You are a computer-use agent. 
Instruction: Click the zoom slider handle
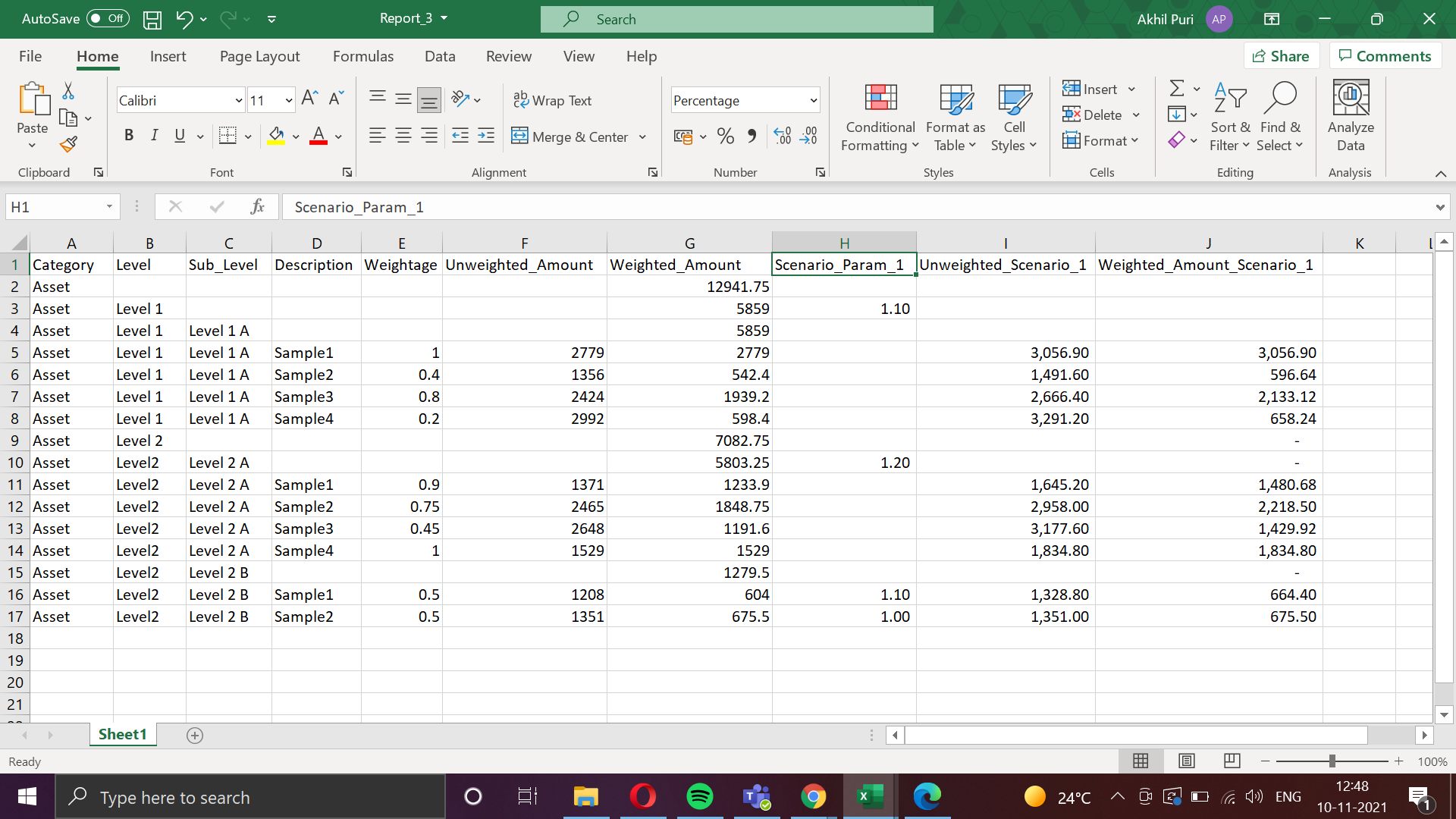point(1332,761)
